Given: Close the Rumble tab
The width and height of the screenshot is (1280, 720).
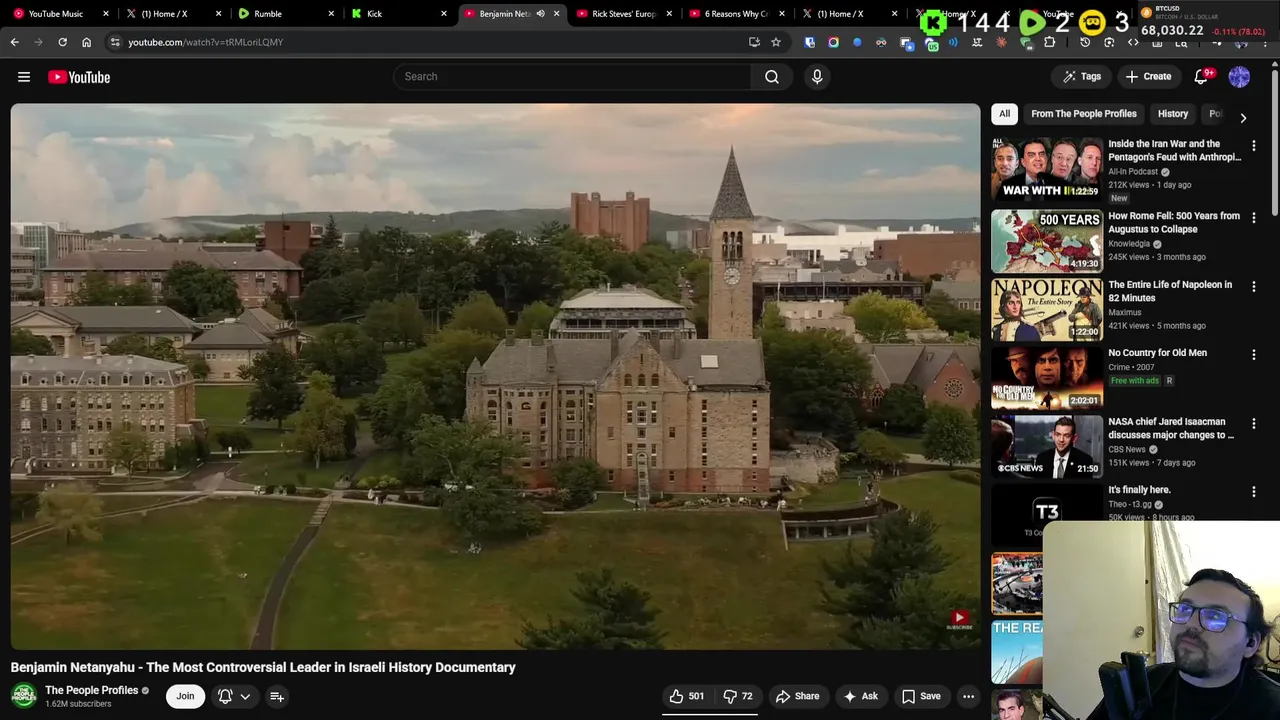Looking at the screenshot, I should pos(331,14).
